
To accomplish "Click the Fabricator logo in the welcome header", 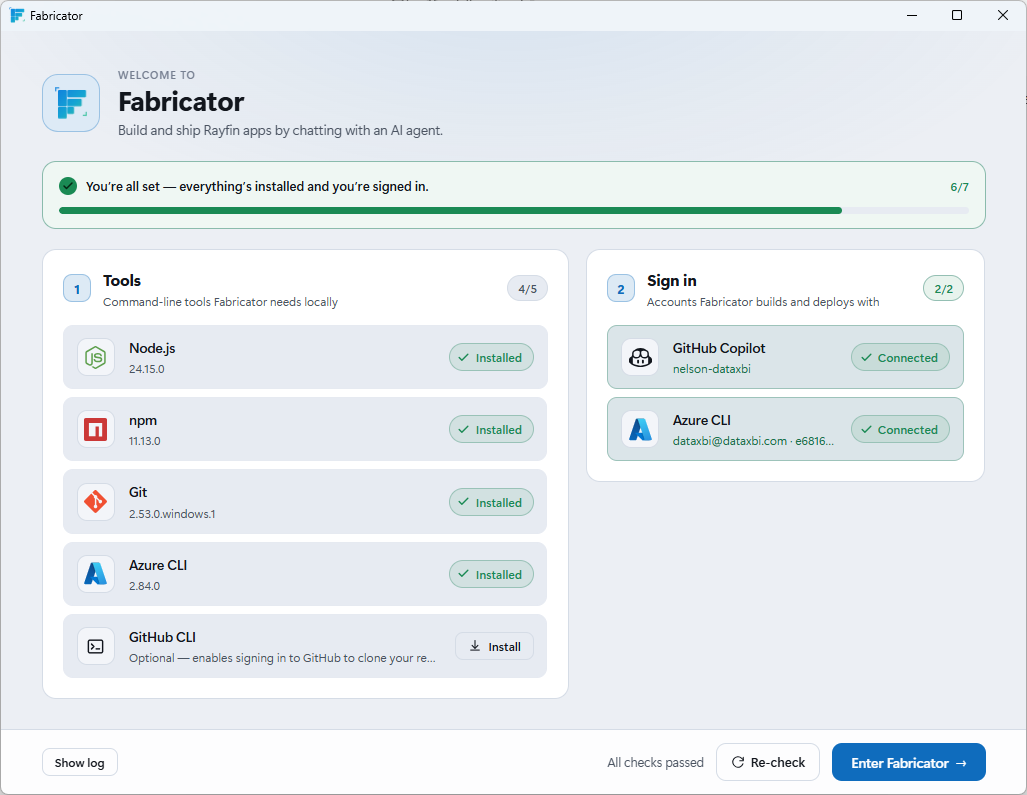I will (x=71, y=103).
